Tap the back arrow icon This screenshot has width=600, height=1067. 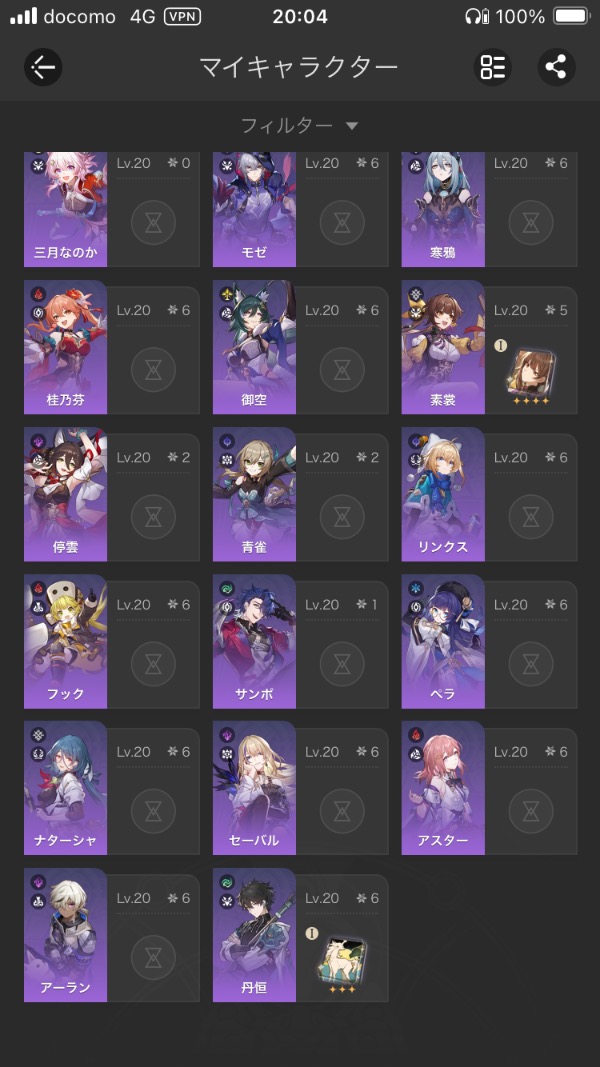pyautogui.click(x=44, y=67)
